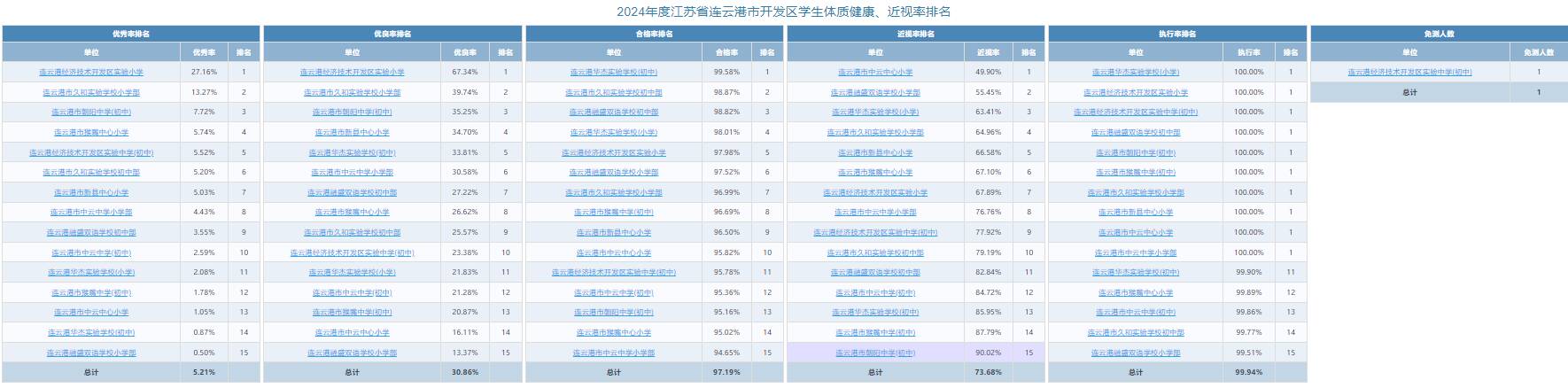
Task: Select highlighted 连云港市朝阳中学(初中) row in 近视率排名
Action: 874,353
